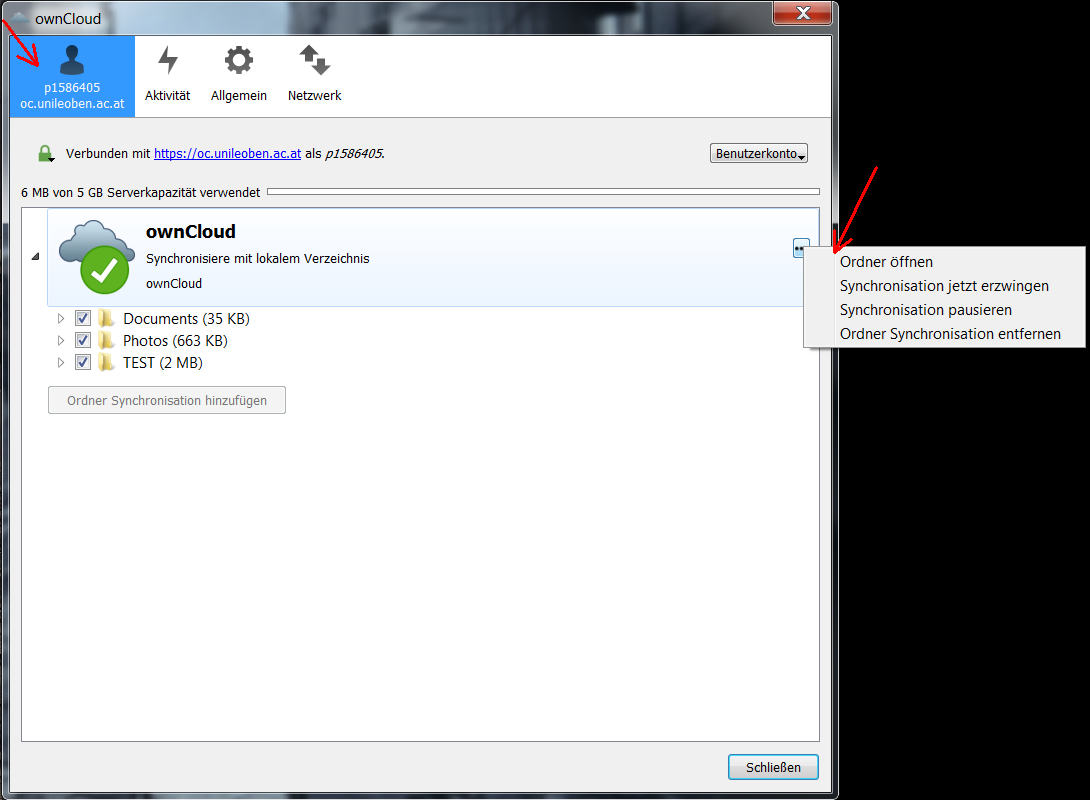Open the Aktivität lightning bolt icon

[x=167, y=61]
